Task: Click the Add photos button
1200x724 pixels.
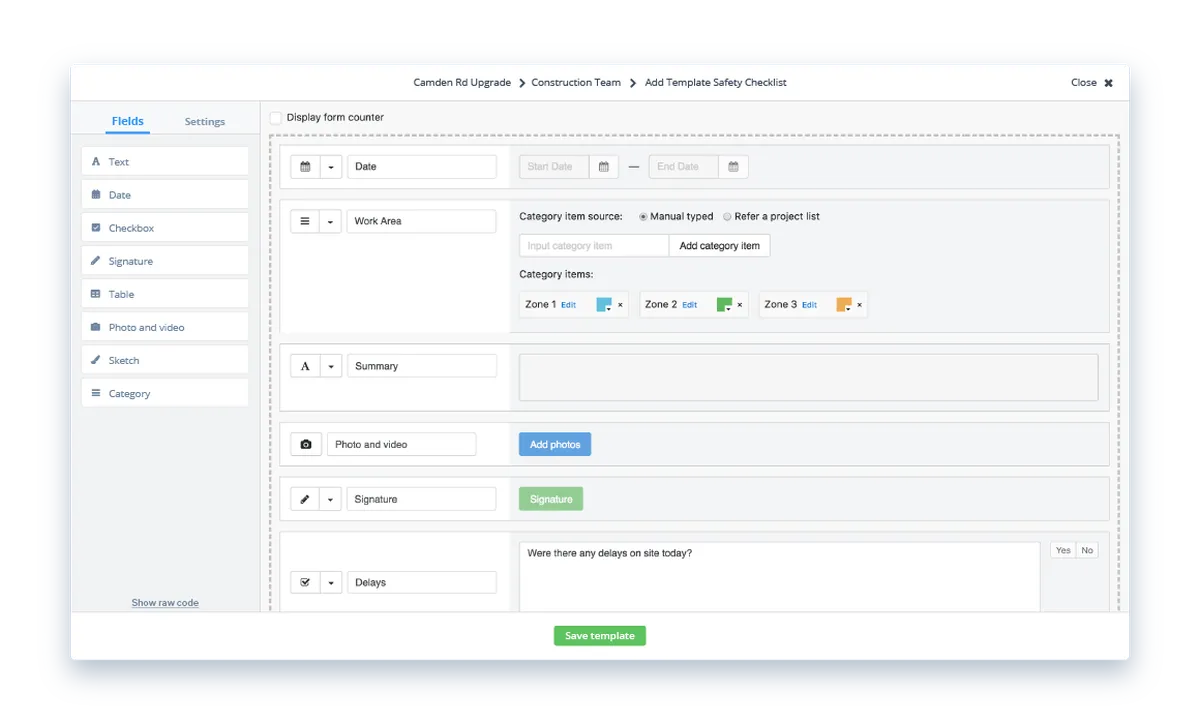Action: pyautogui.click(x=555, y=444)
